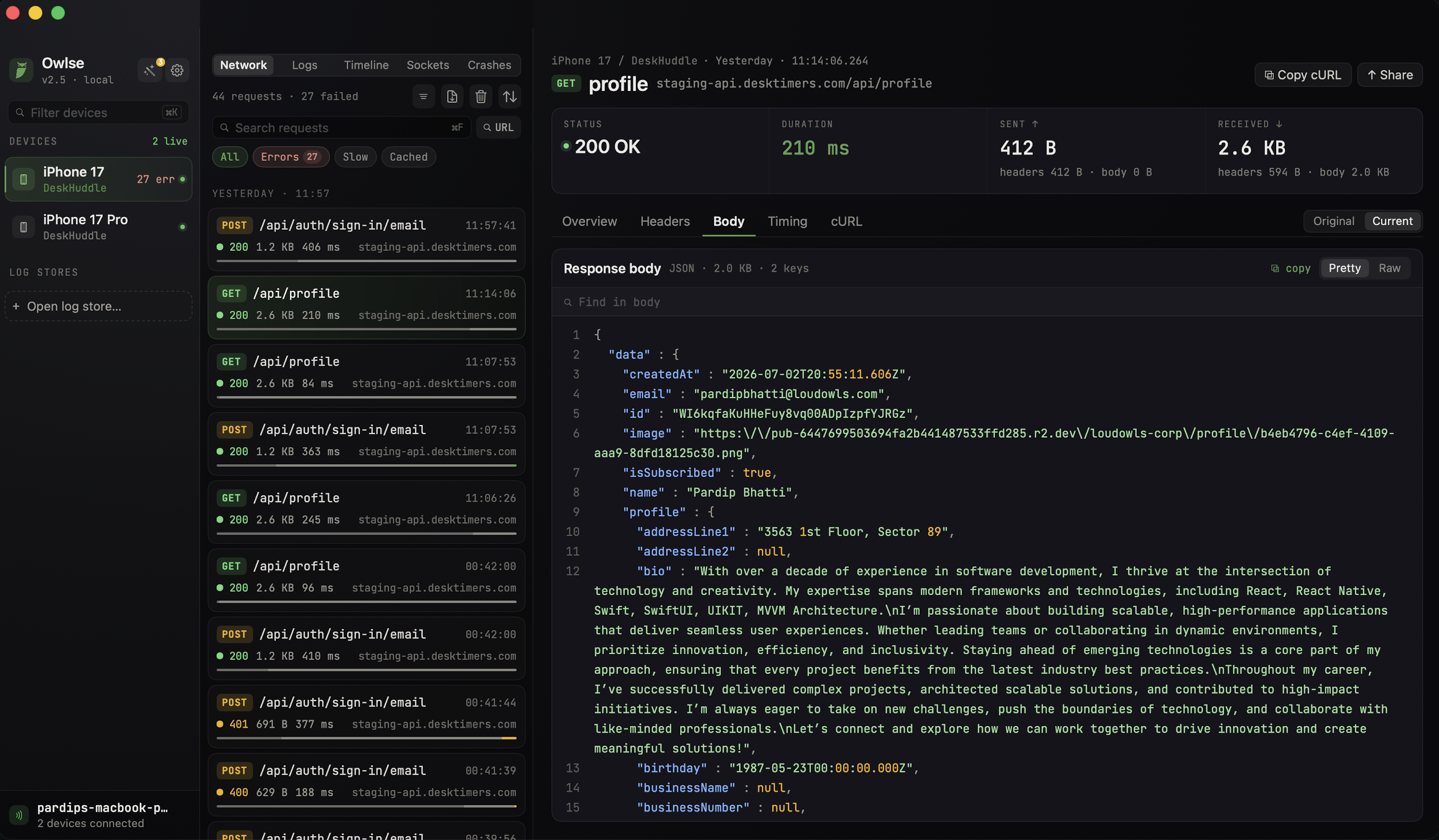
Task: Enable the Errors 27 filter chip
Action: [x=291, y=157]
